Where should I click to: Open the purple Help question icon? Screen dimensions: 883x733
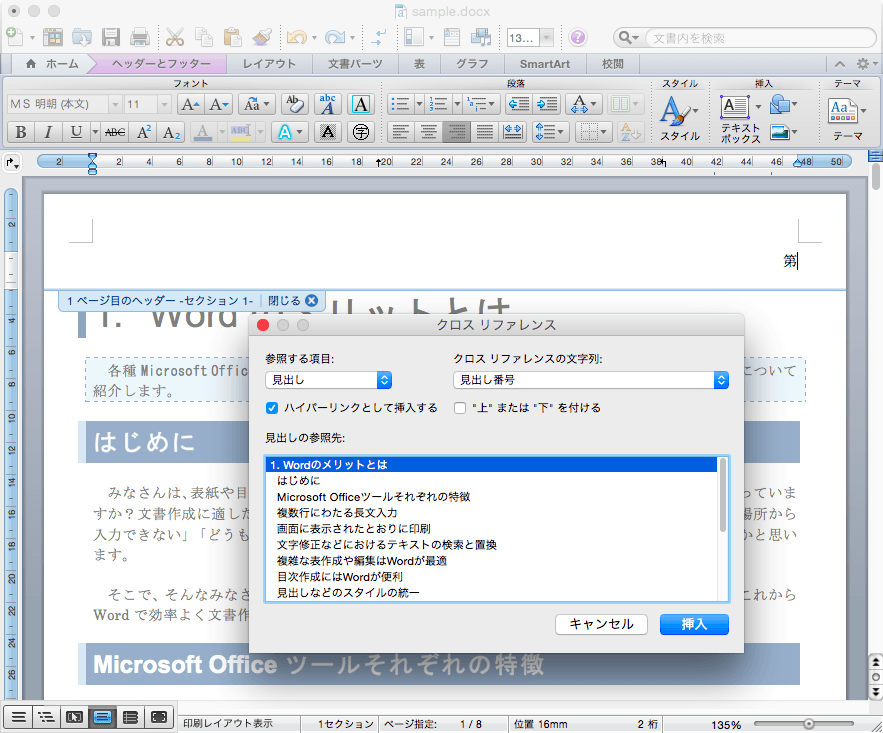[x=577, y=38]
